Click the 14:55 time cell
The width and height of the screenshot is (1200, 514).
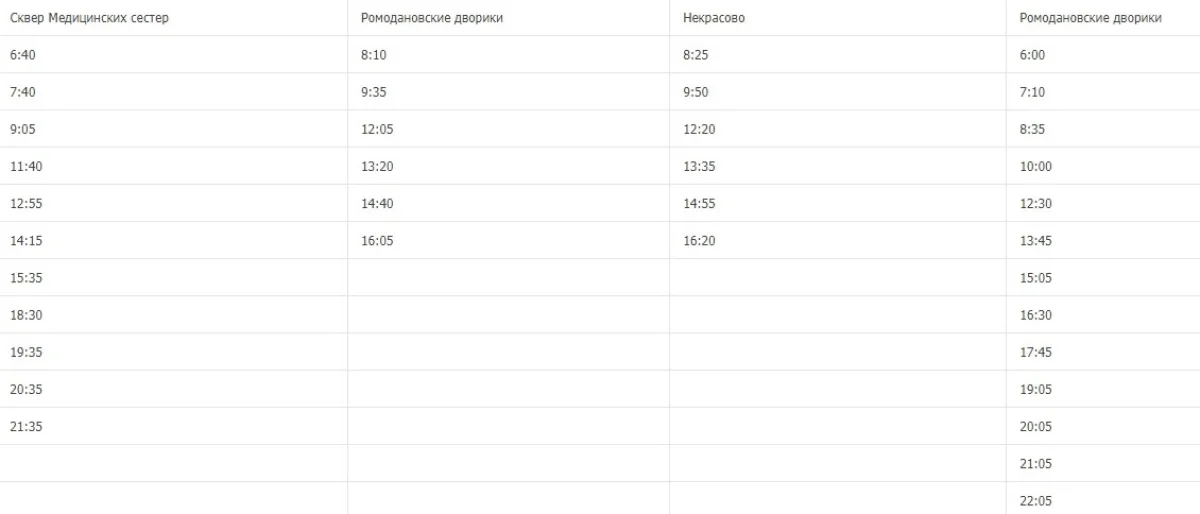699,203
